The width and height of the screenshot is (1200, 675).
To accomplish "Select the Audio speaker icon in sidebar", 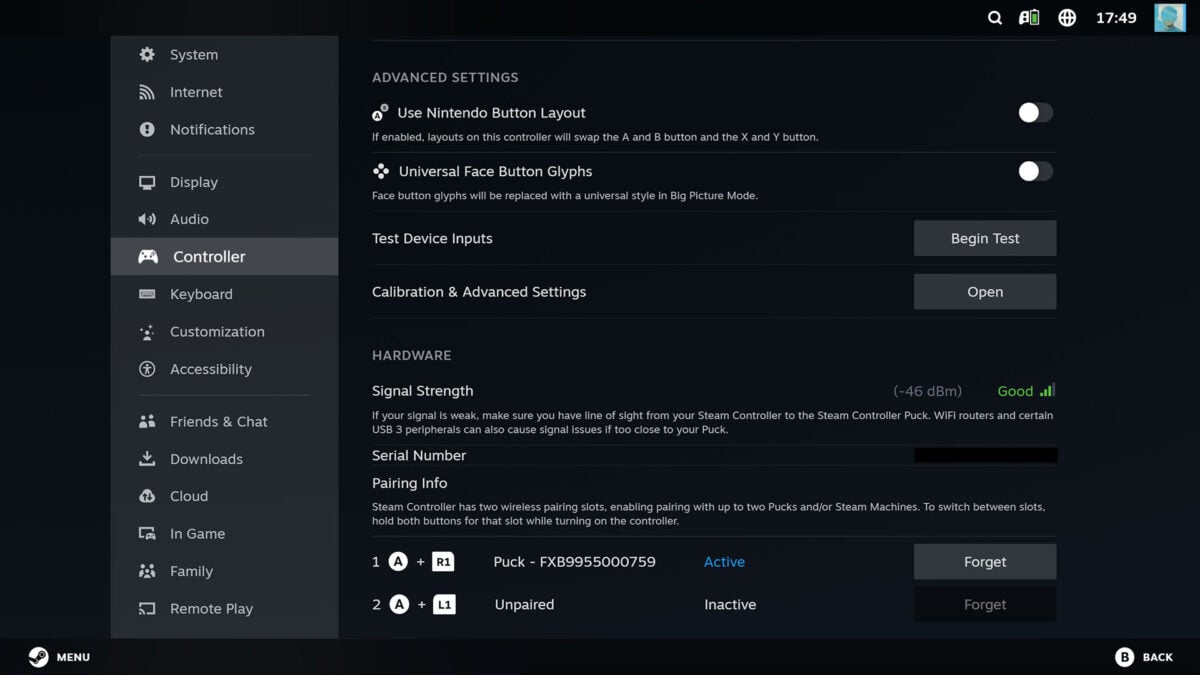I will tap(147, 219).
